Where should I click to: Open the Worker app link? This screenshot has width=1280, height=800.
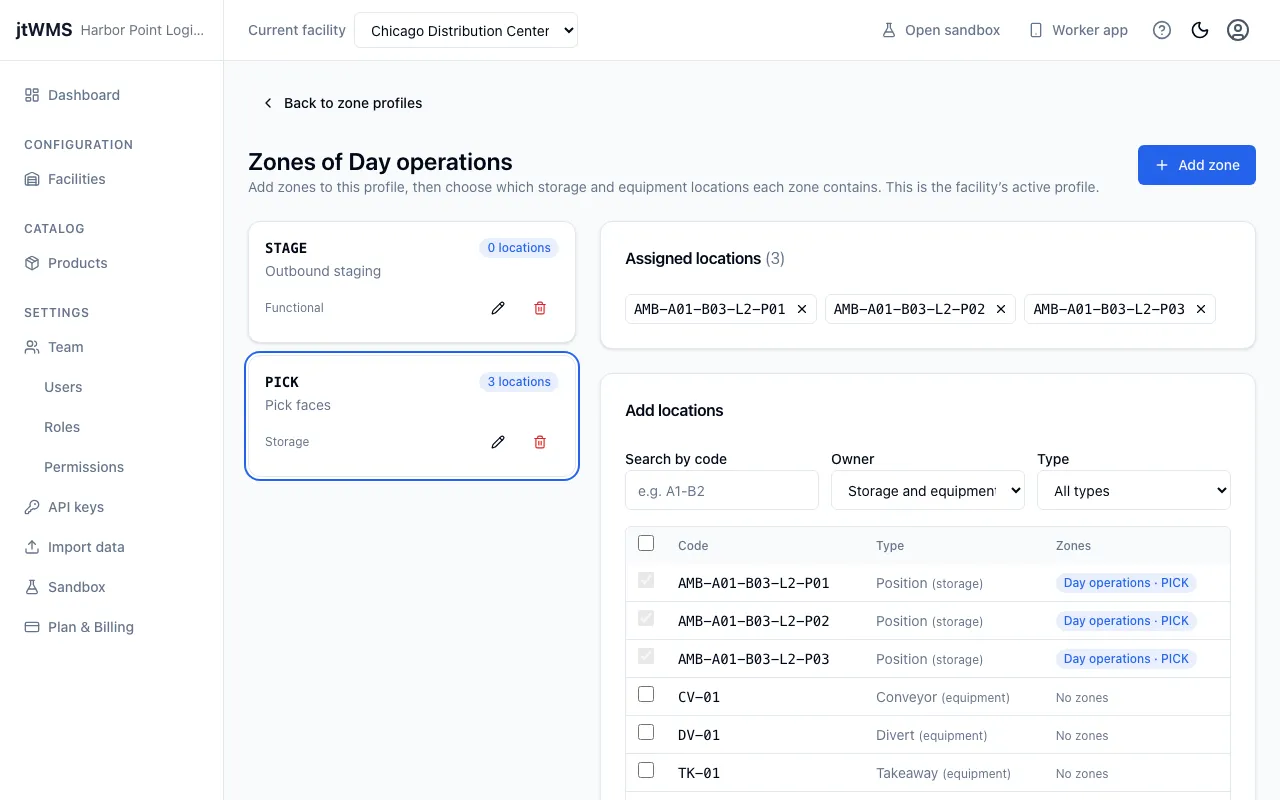[1079, 30]
